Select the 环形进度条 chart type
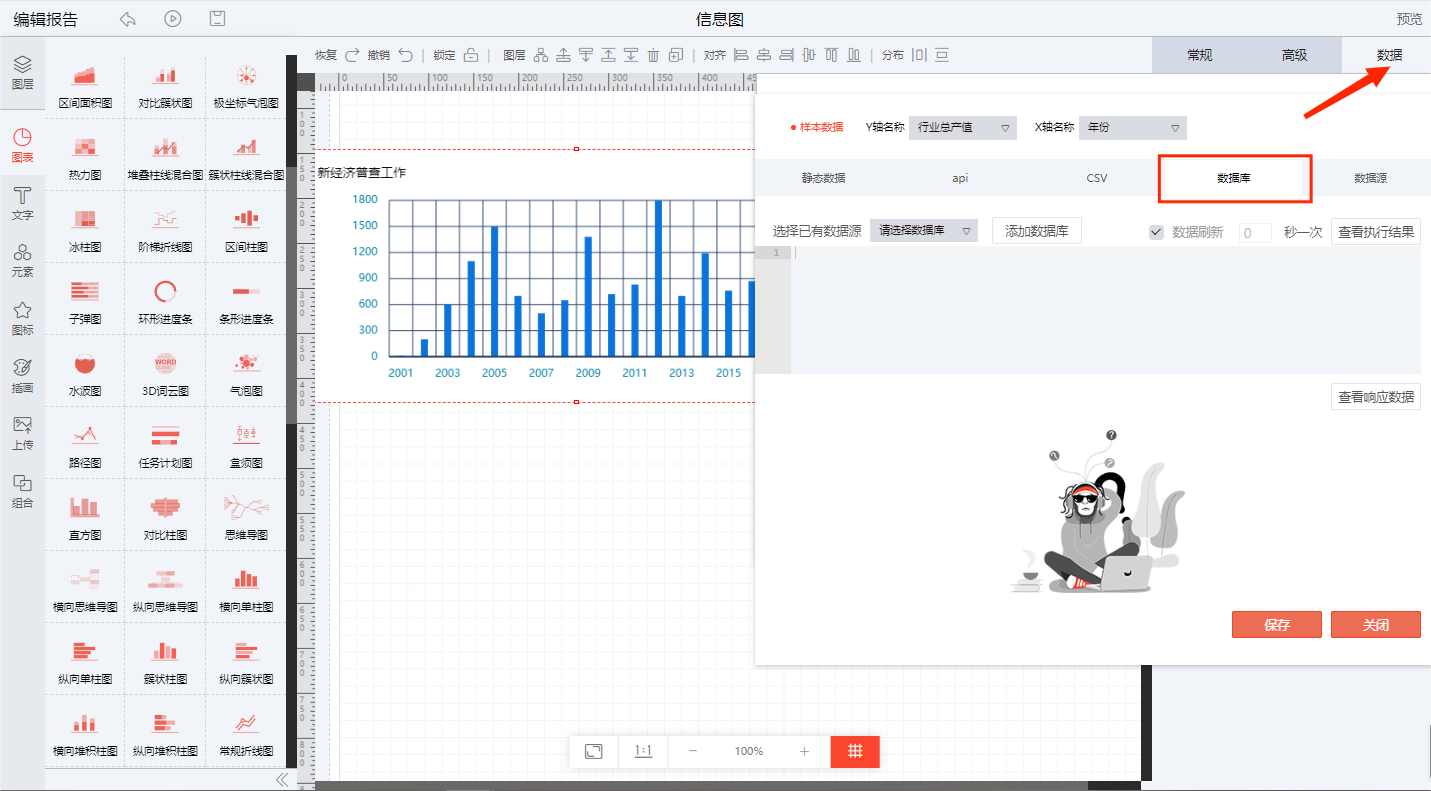Image resolution: width=1431 pixels, height=791 pixels. coord(165,302)
